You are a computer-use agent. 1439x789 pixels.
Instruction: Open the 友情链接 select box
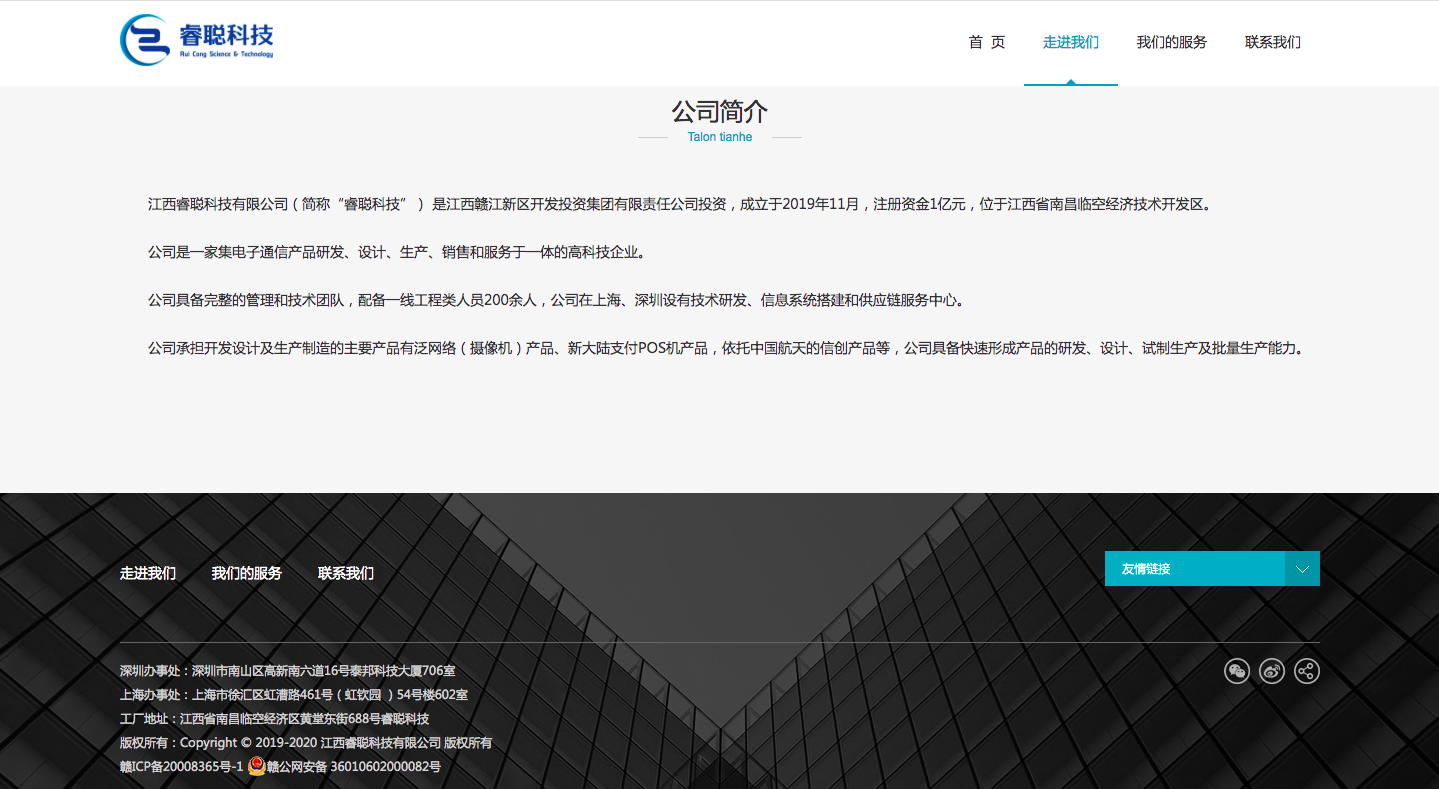tap(1212, 569)
